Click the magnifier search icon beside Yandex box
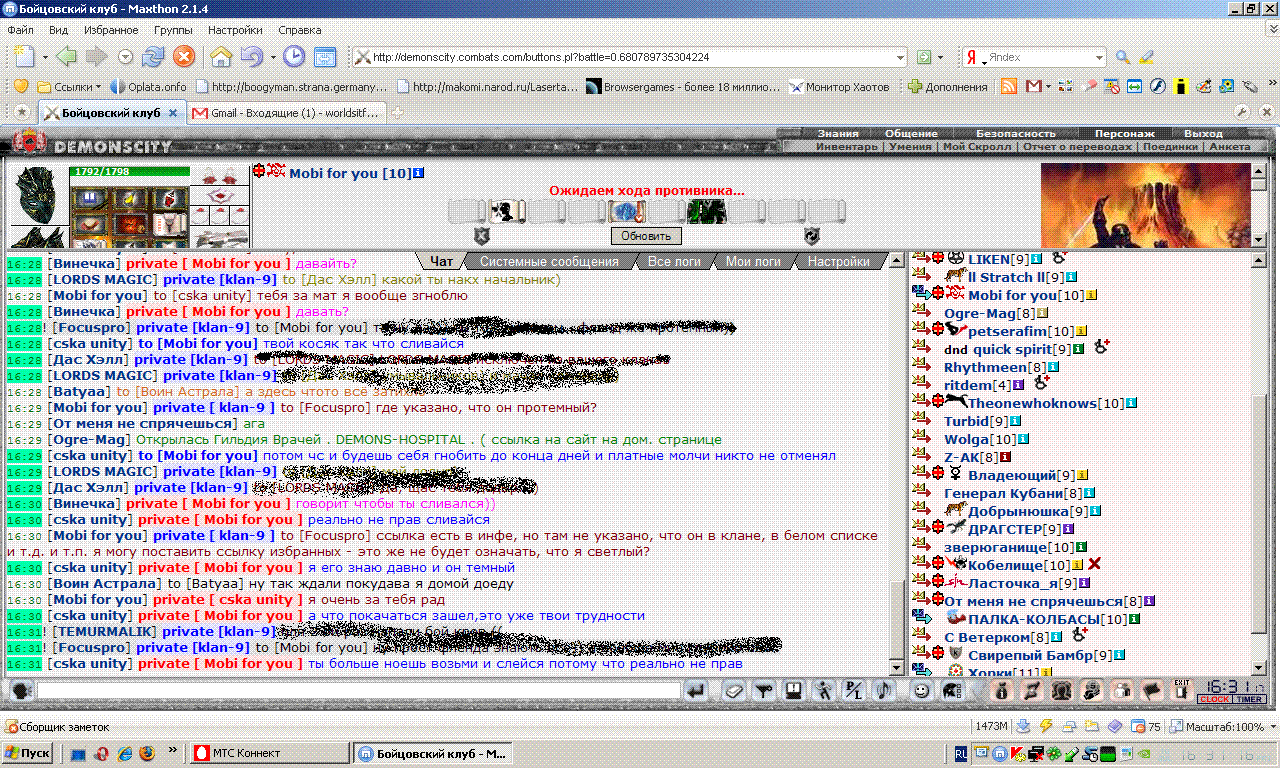The height and width of the screenshot is (768, 1280). [x=1123, y=57]
